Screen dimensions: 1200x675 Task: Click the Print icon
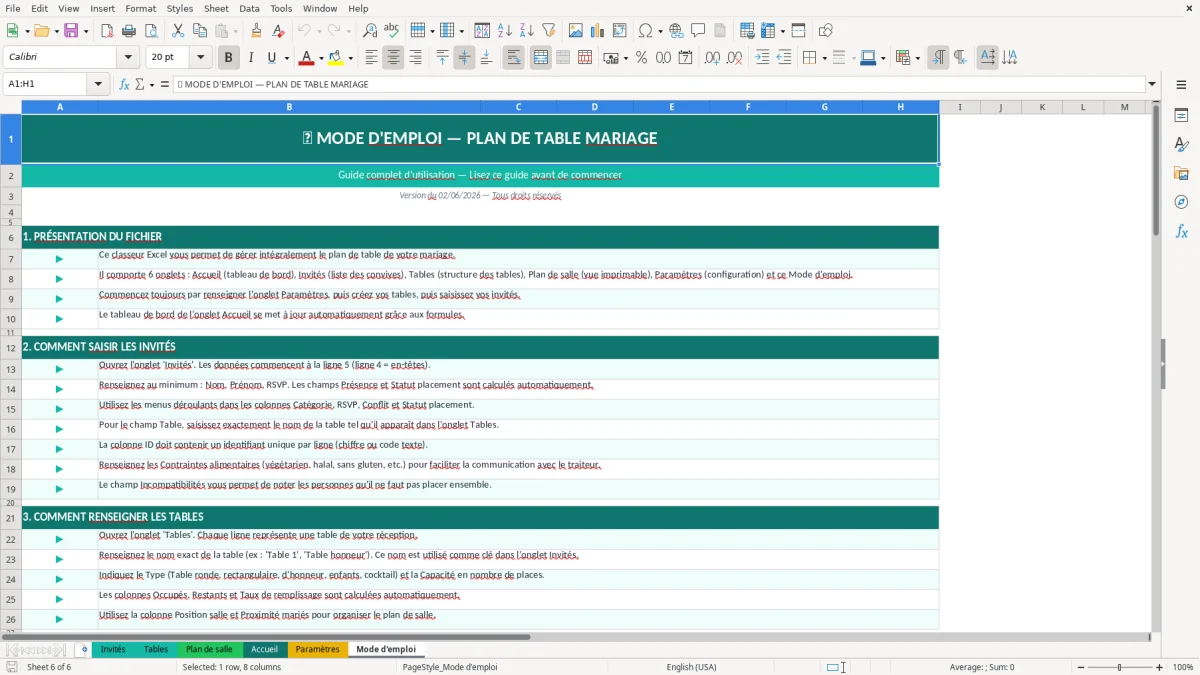[x=130, y=31]
